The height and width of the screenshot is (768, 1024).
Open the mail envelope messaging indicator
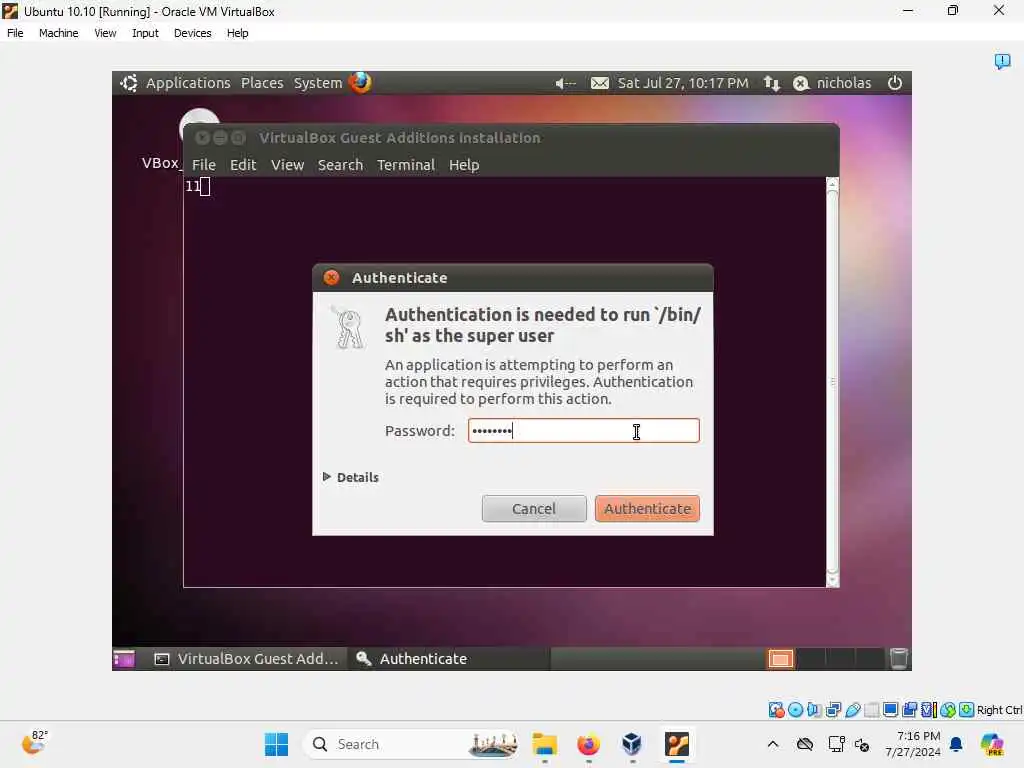600,83
